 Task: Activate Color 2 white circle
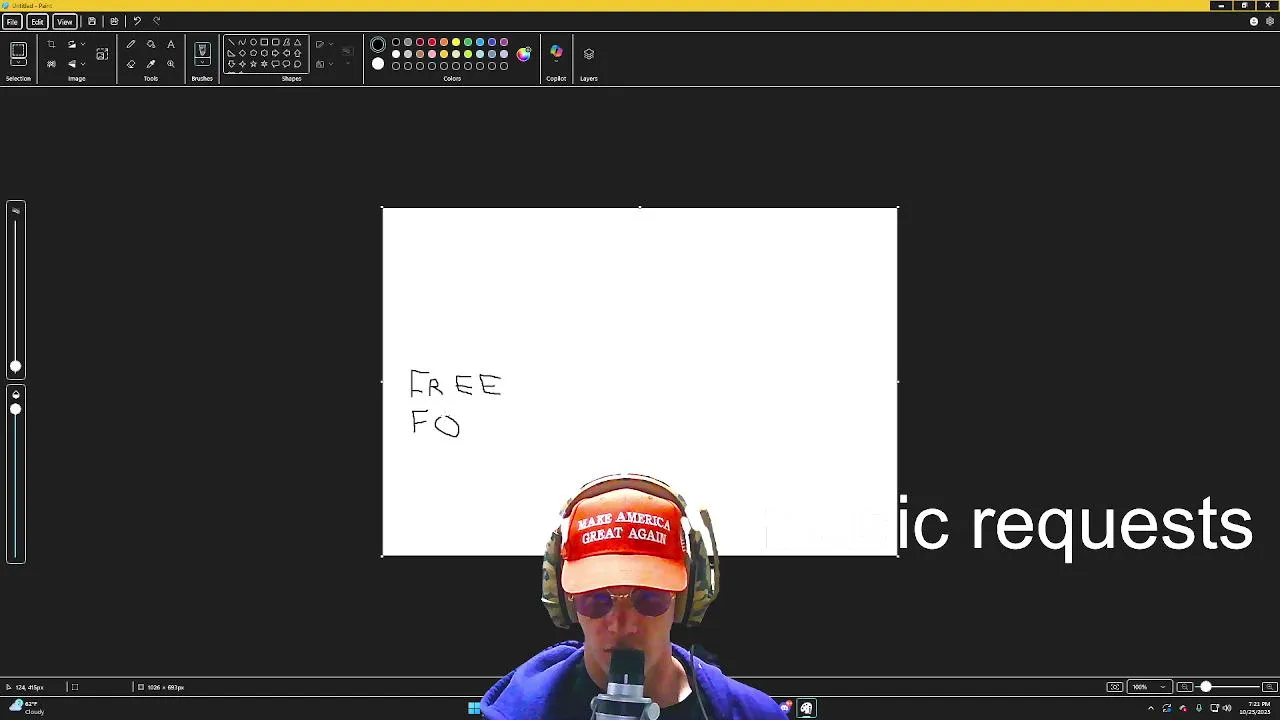click(x=378, y=64)
